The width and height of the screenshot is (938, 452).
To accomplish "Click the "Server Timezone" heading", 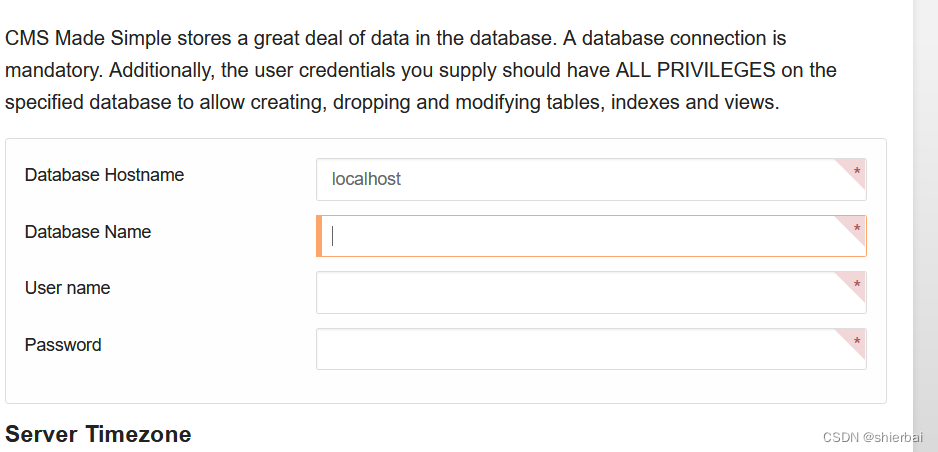I will 98,434.
